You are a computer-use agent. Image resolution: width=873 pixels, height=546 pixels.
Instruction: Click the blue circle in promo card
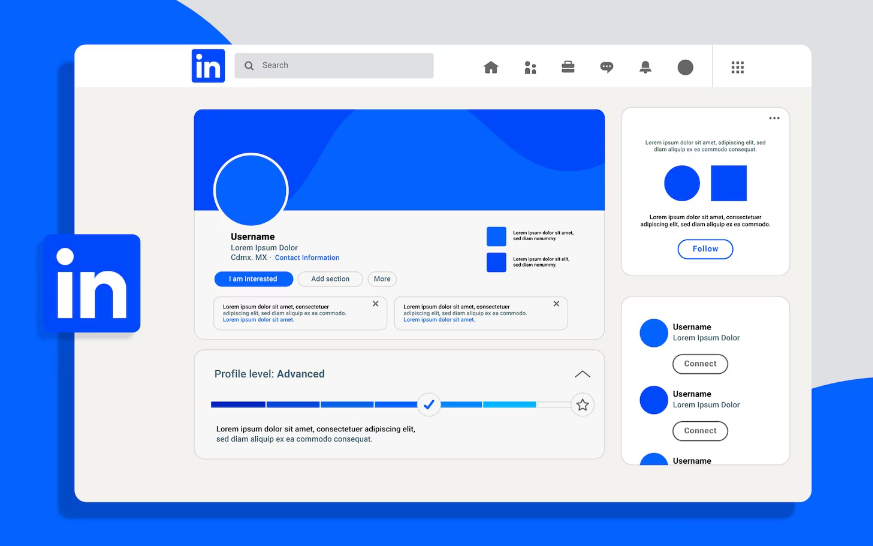[x=682, y=183]
